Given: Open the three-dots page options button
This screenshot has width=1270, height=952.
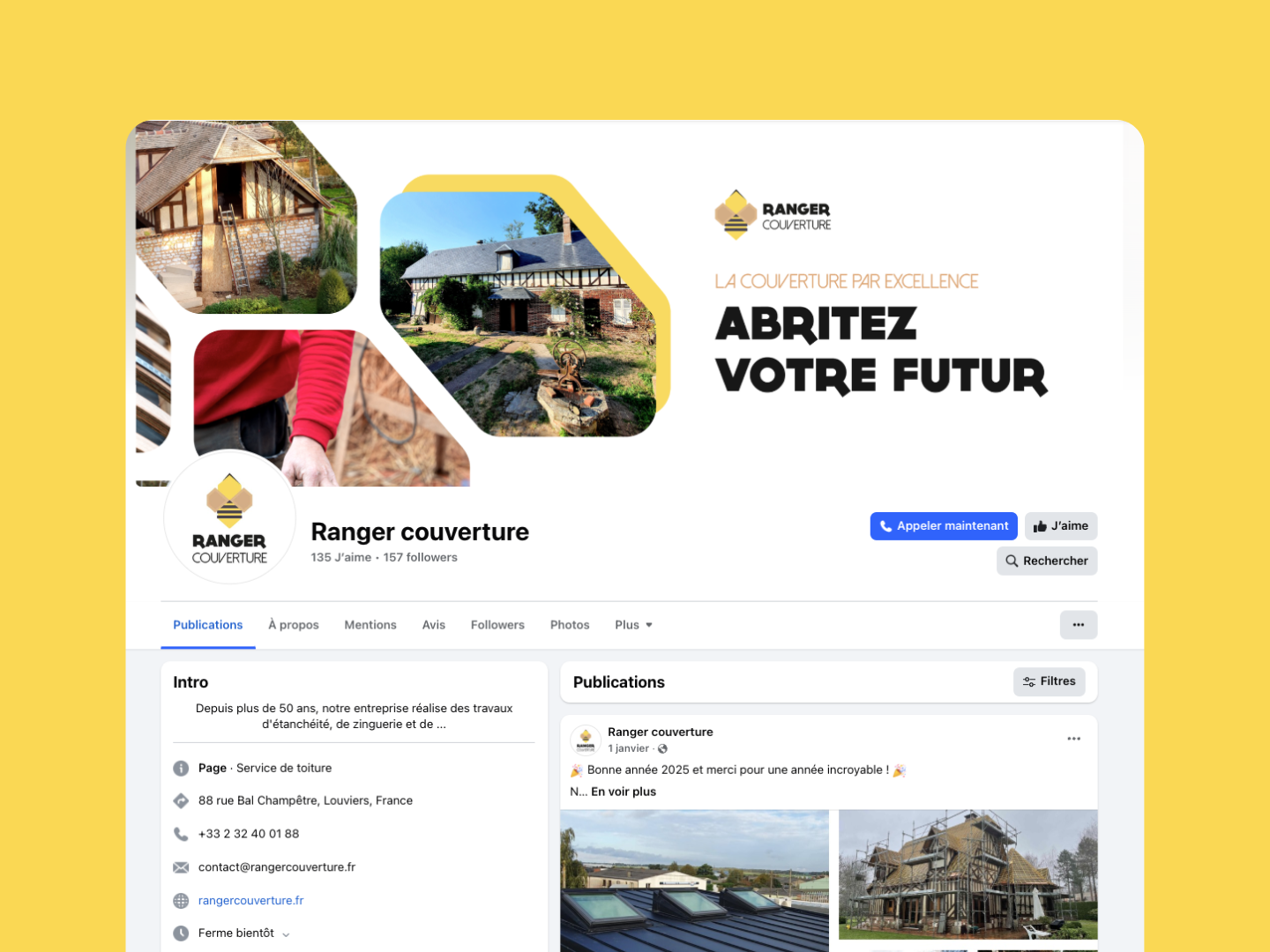Looking at the screenshot, I should coord(1079,625).
